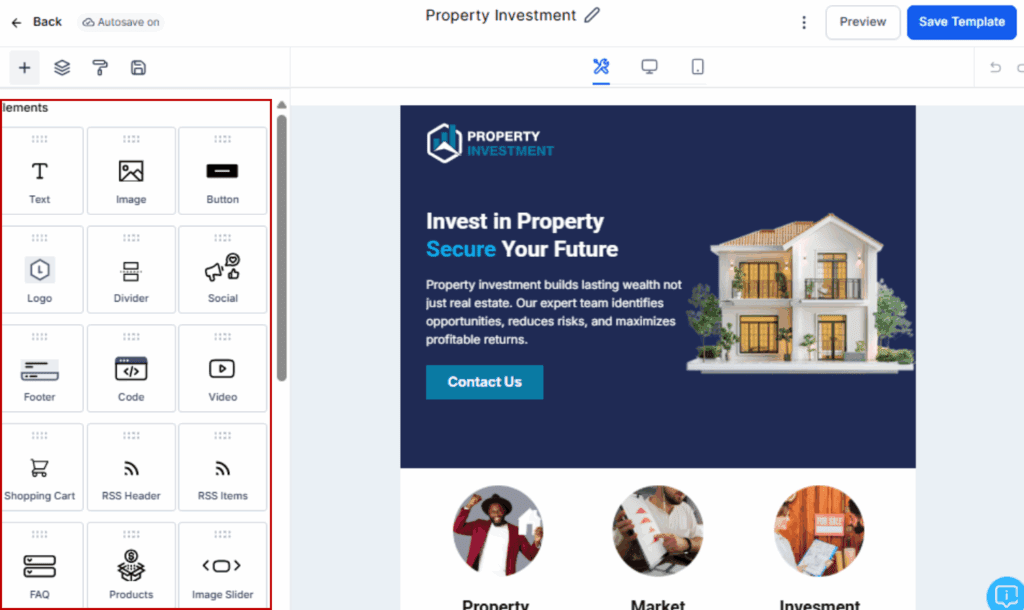Select the Image element block
Image resolution: width=1024 pixels, height=610 pixels.
coord(131,171)
